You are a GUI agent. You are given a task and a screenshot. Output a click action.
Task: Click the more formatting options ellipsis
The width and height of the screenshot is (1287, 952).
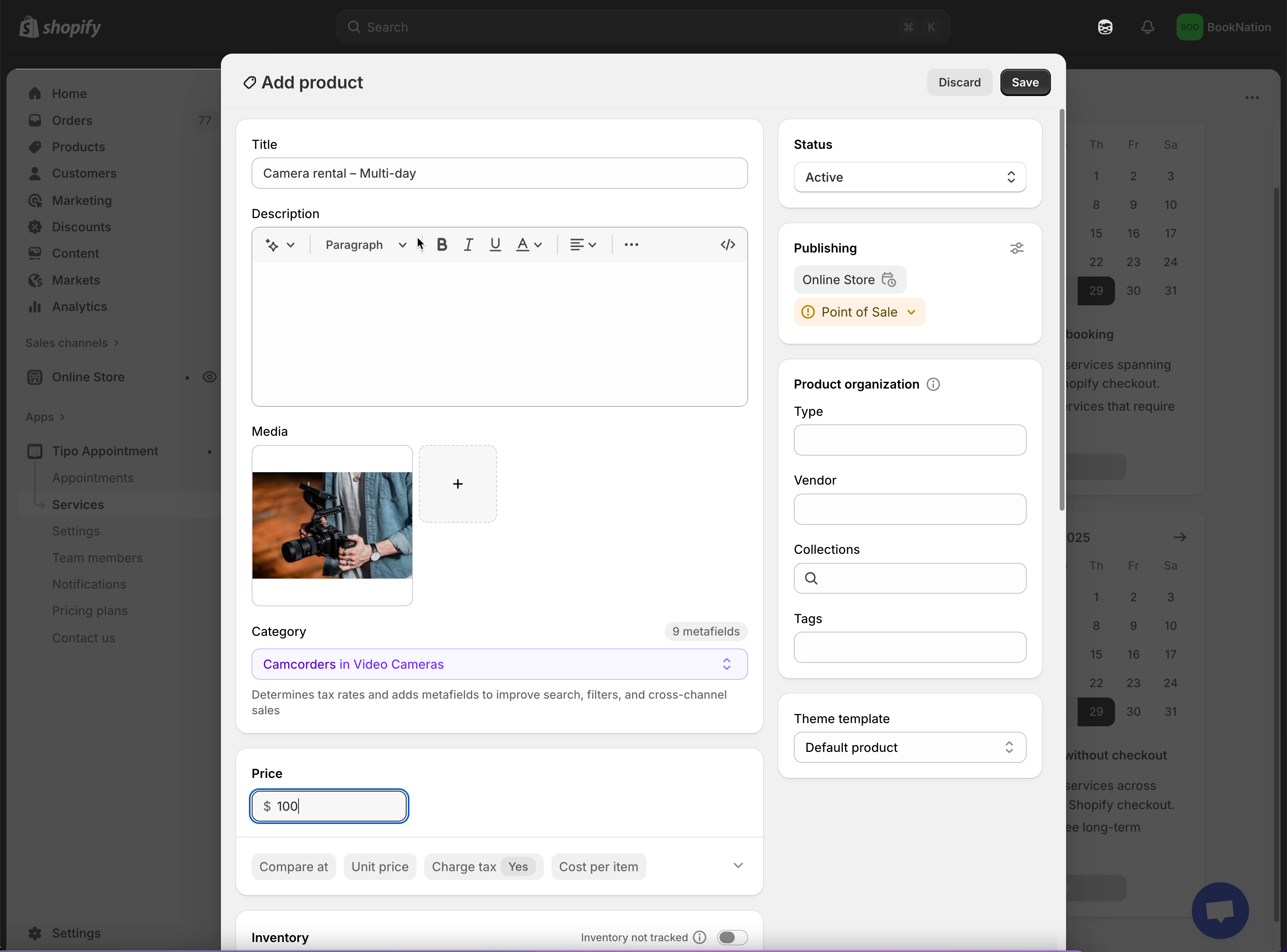click(631, 245)
